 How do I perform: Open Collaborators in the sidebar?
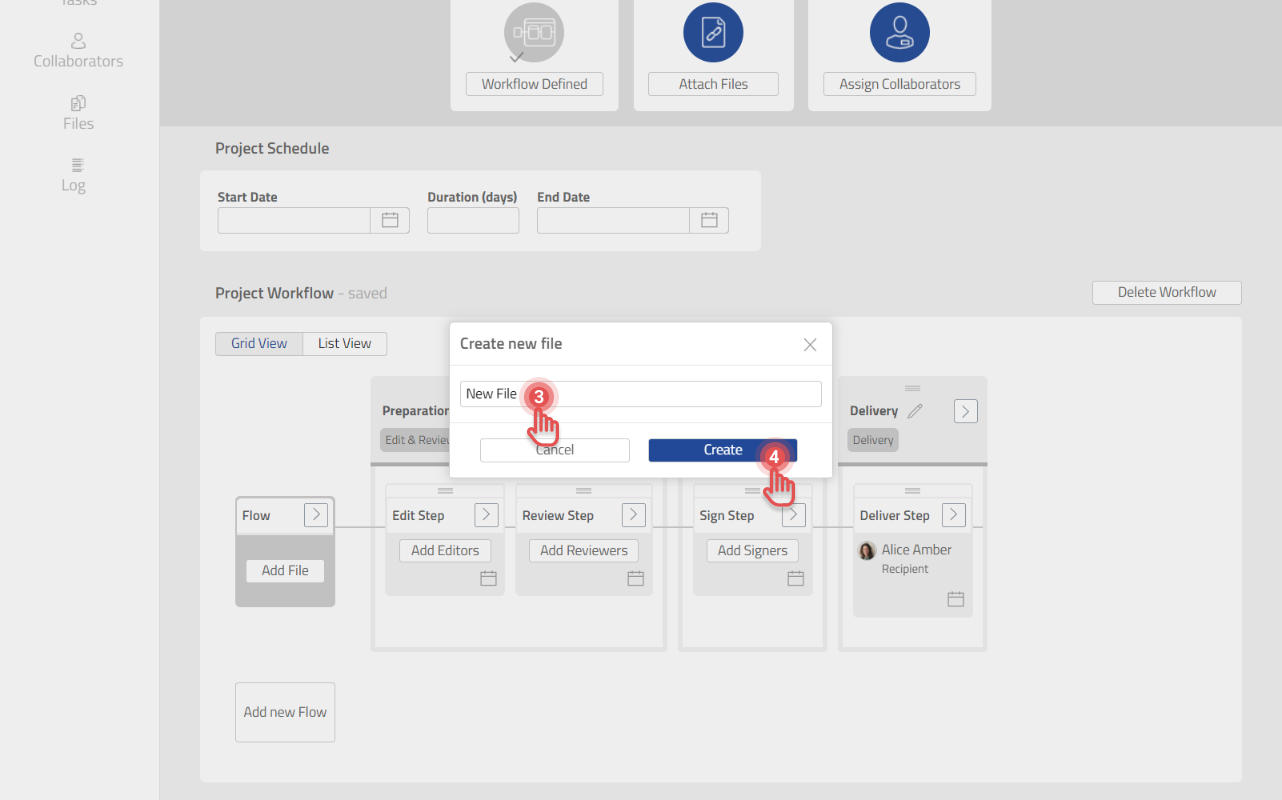pyautogui.click(x=78, y=51)
